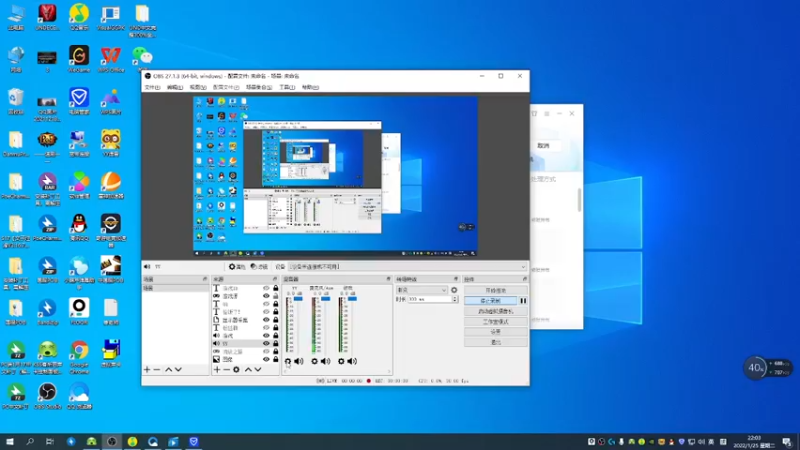This screenshot has height=450, width=800.
Task: Click Start Virtual Camera button
Action: (x=495, y=311)
